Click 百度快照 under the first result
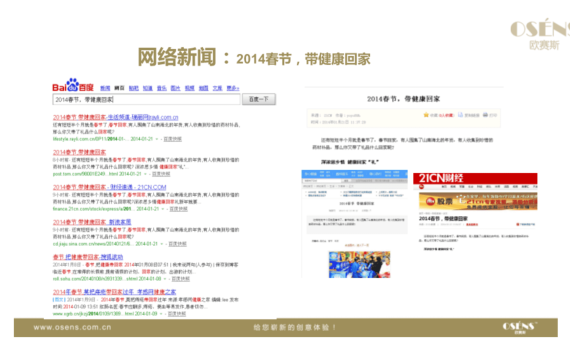570x360 pixels. (x=172, y=139)
